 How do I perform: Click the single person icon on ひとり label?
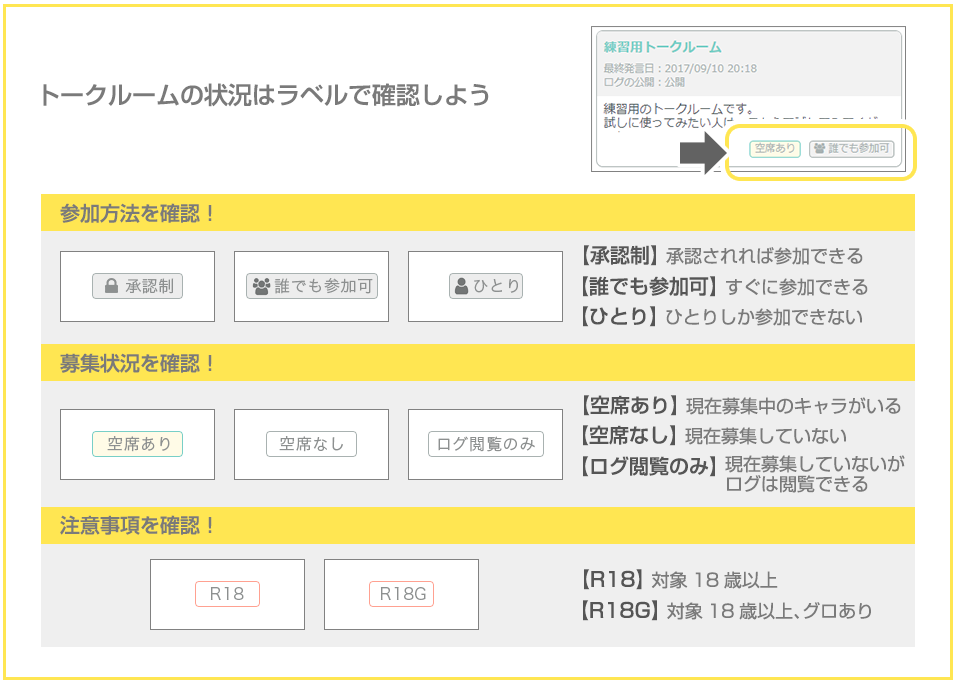pyautogui.click(x=461, y=286)
